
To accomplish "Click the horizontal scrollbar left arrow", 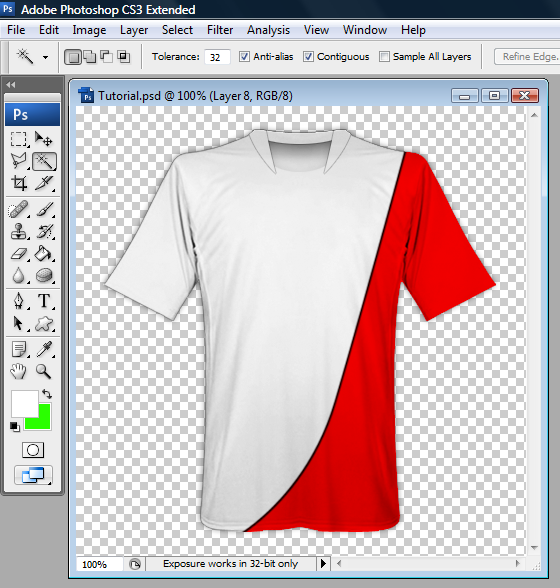I will tap(339, 563).
